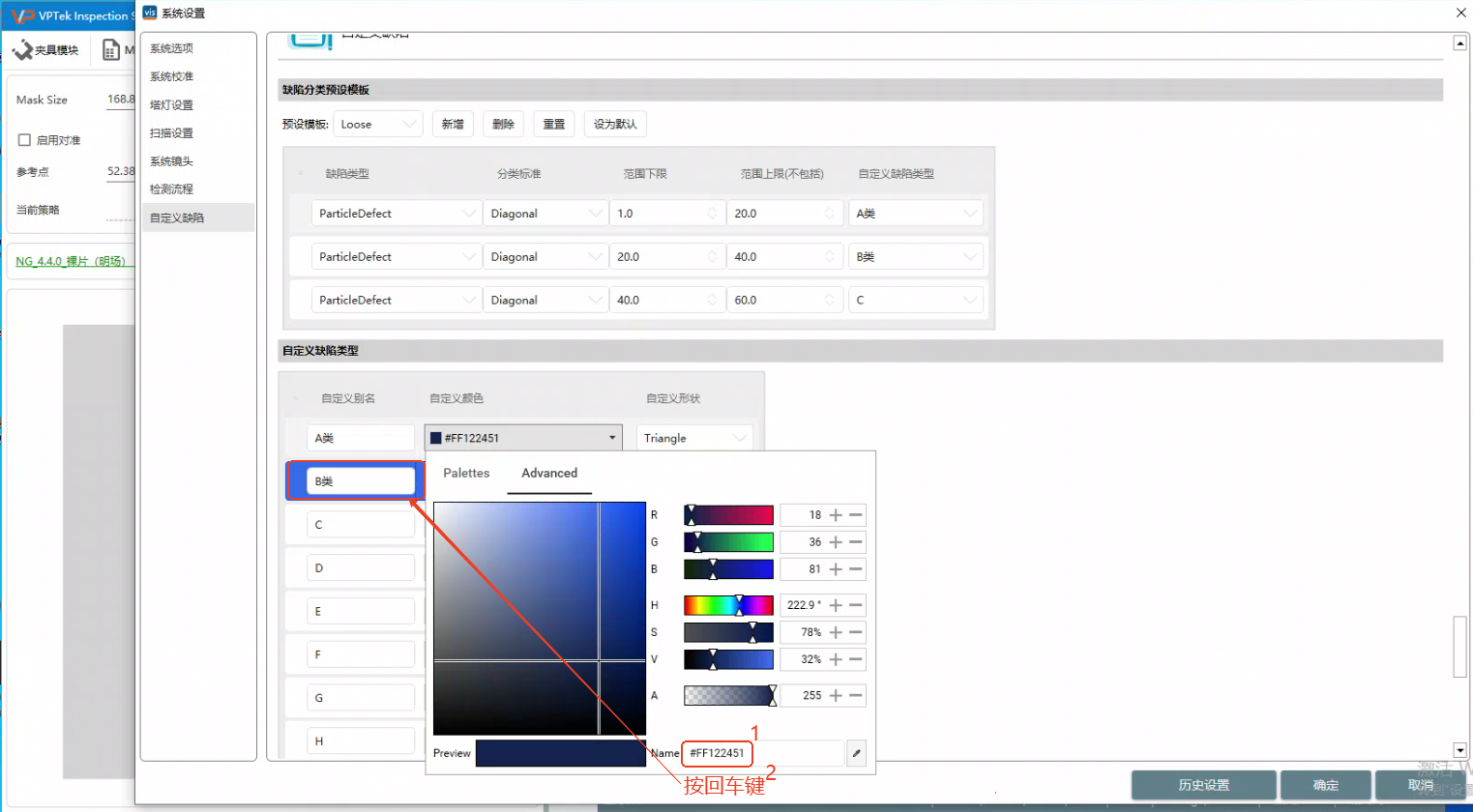Close the 系统设置 dialog
Viewport: 1473px width, 812px height.
(1460, 13)
